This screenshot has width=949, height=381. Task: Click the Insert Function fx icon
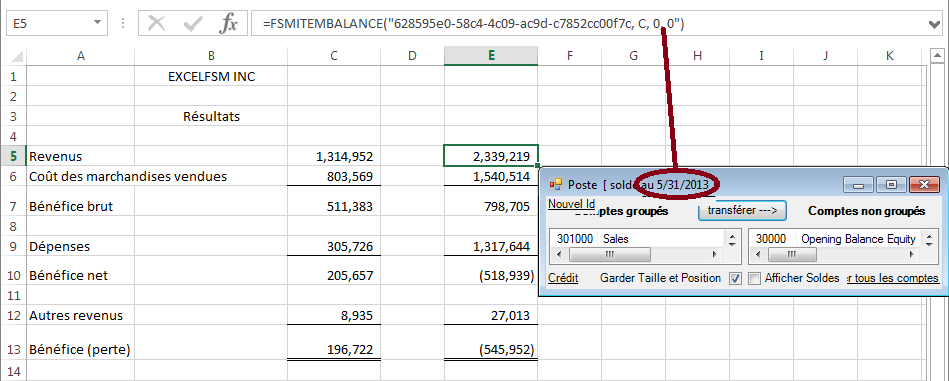click(229, 24)
